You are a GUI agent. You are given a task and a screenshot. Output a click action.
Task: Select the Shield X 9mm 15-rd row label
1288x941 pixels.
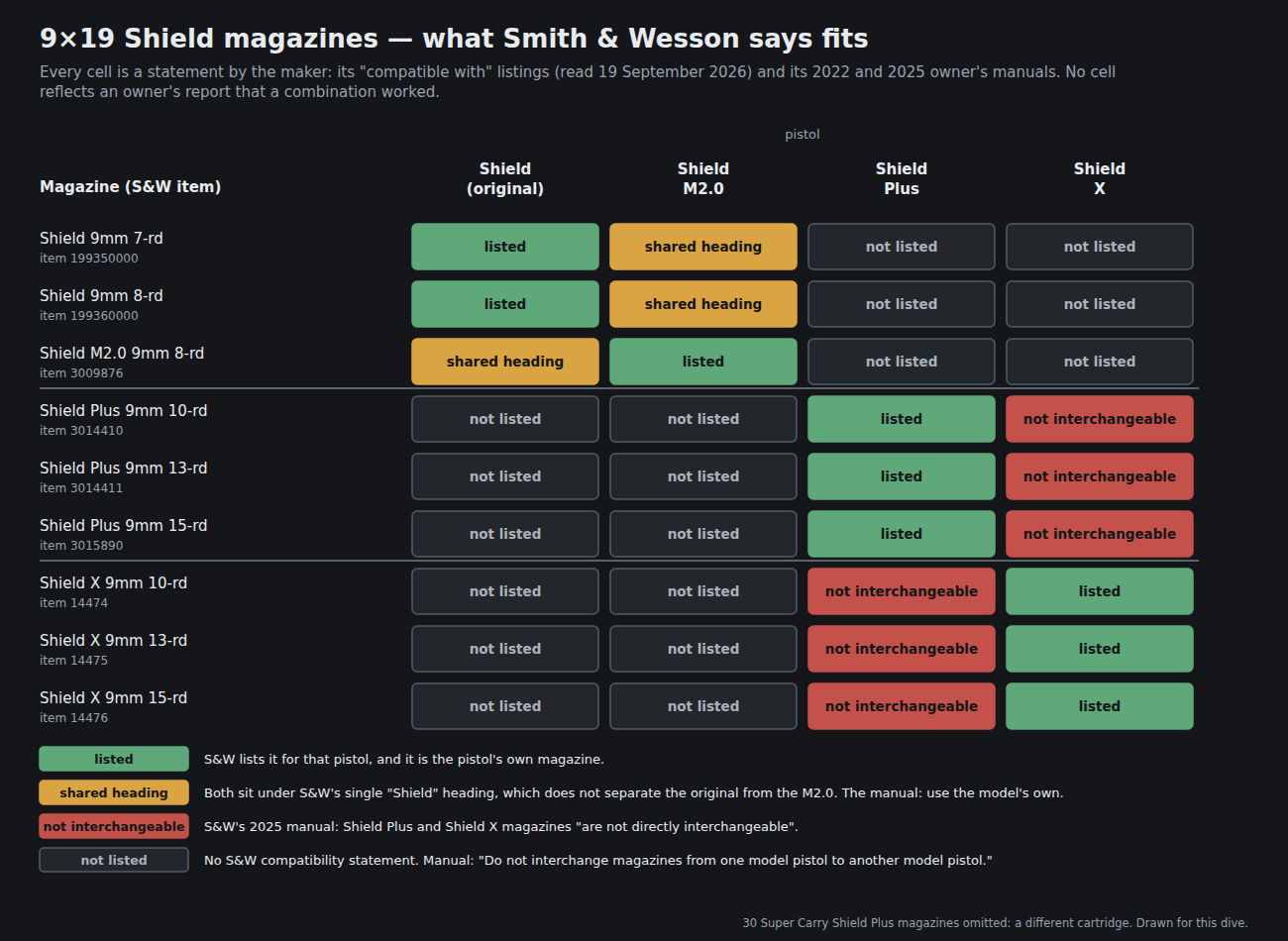[113, 698]
